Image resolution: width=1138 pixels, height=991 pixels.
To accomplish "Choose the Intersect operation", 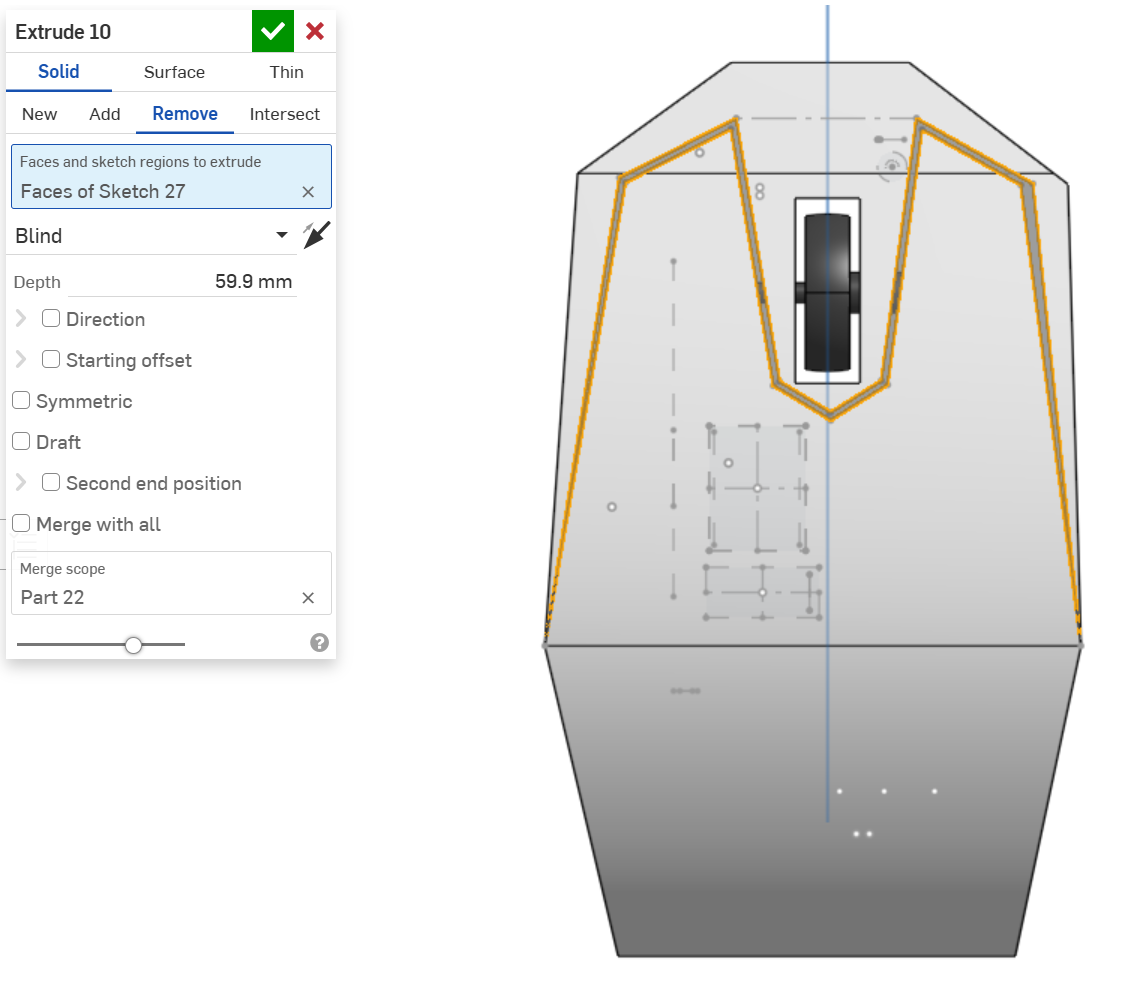I will [x=284, y=114].
